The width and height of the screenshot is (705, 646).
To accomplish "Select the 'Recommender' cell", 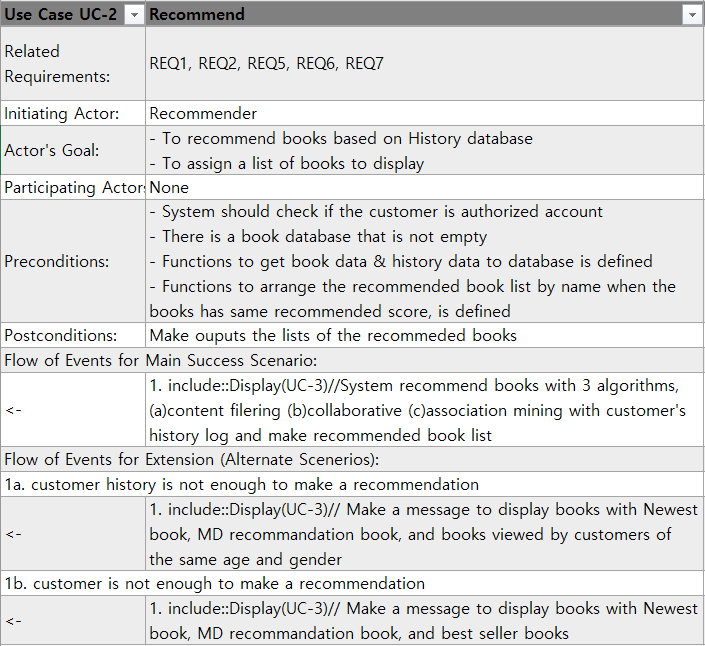I will (x=425, y=113).
